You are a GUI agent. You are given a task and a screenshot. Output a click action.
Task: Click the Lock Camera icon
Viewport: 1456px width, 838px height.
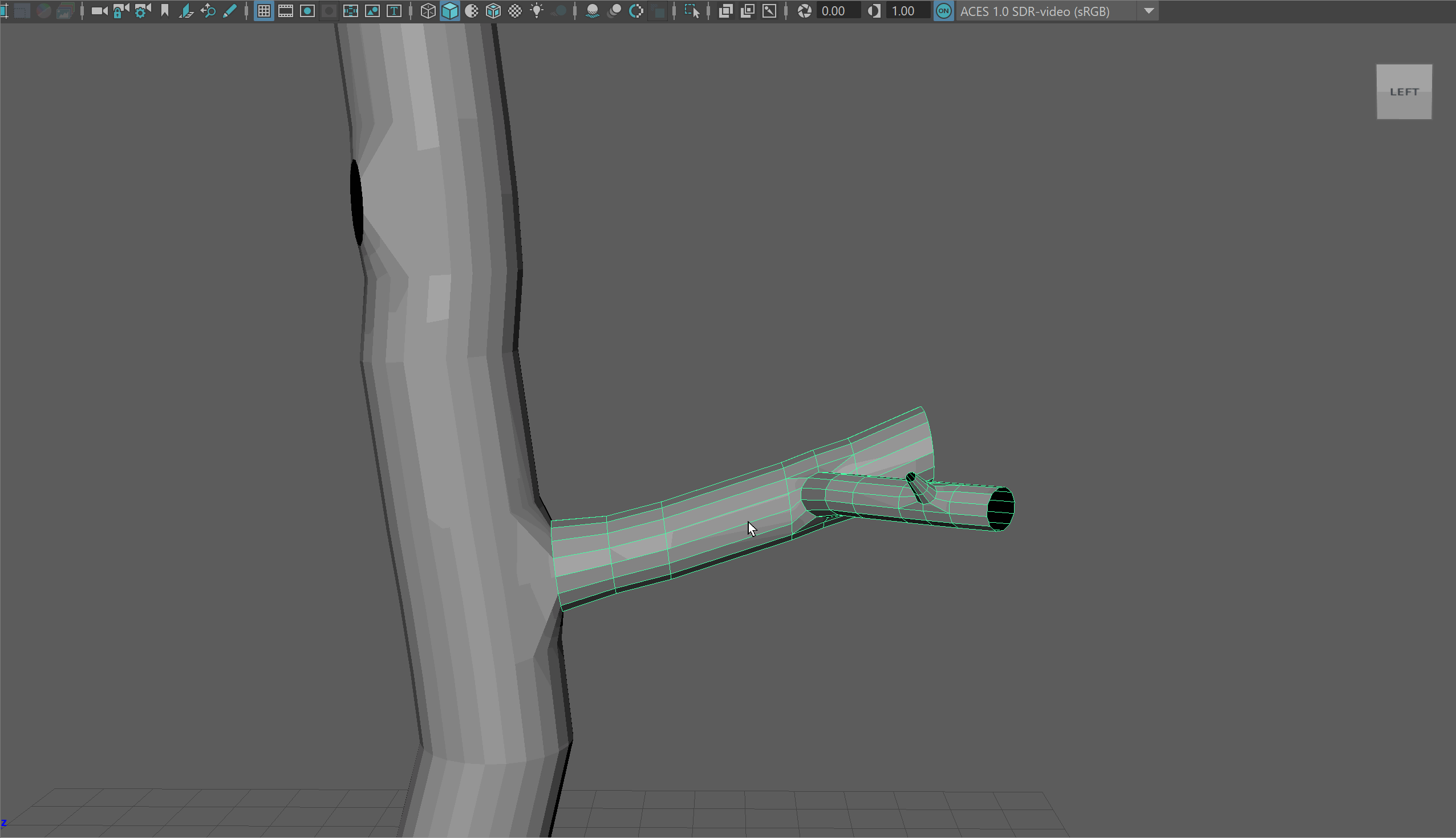click(x=120, y=11)
